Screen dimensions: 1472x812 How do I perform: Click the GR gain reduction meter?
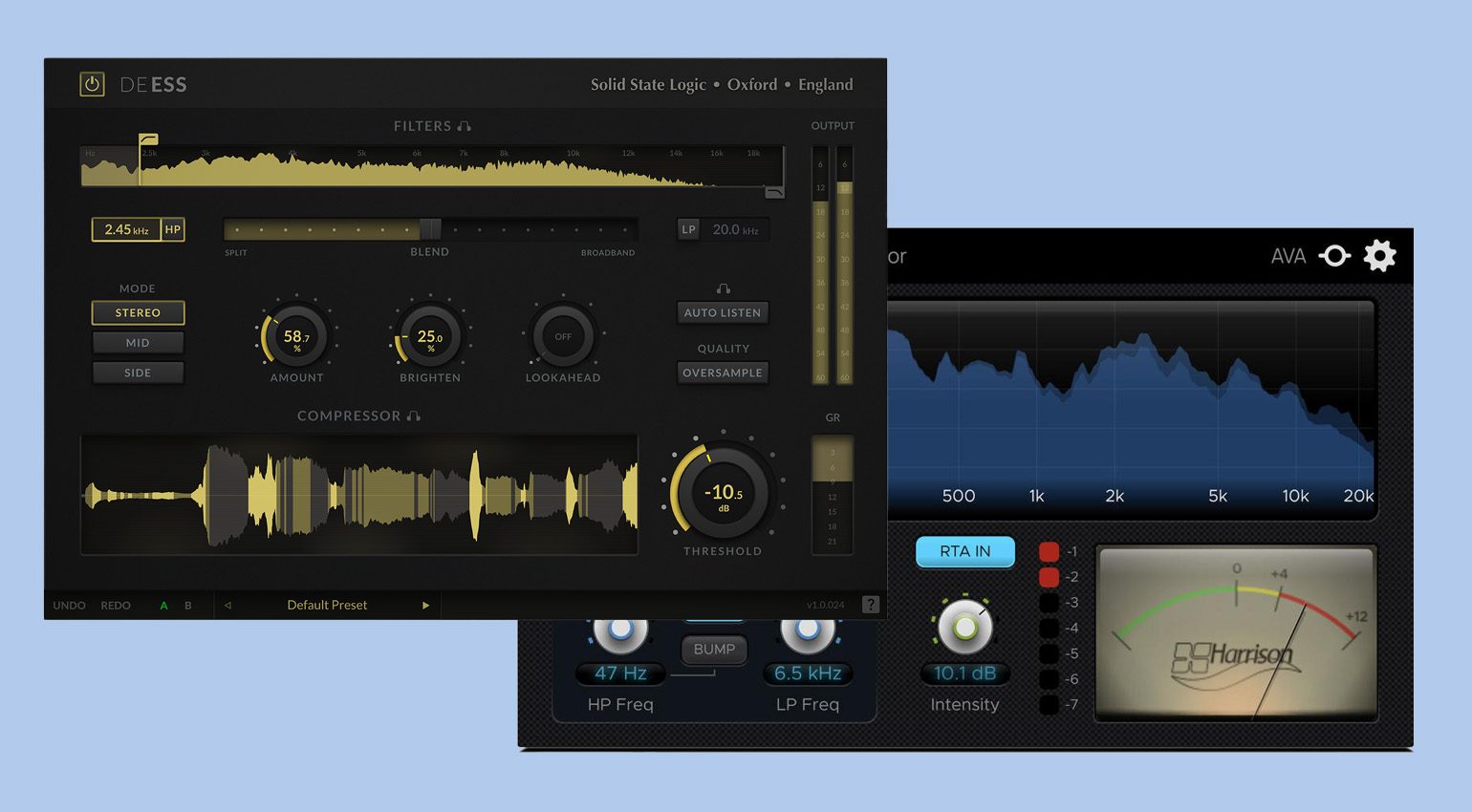pyautogui.click(x=833, y=495)
